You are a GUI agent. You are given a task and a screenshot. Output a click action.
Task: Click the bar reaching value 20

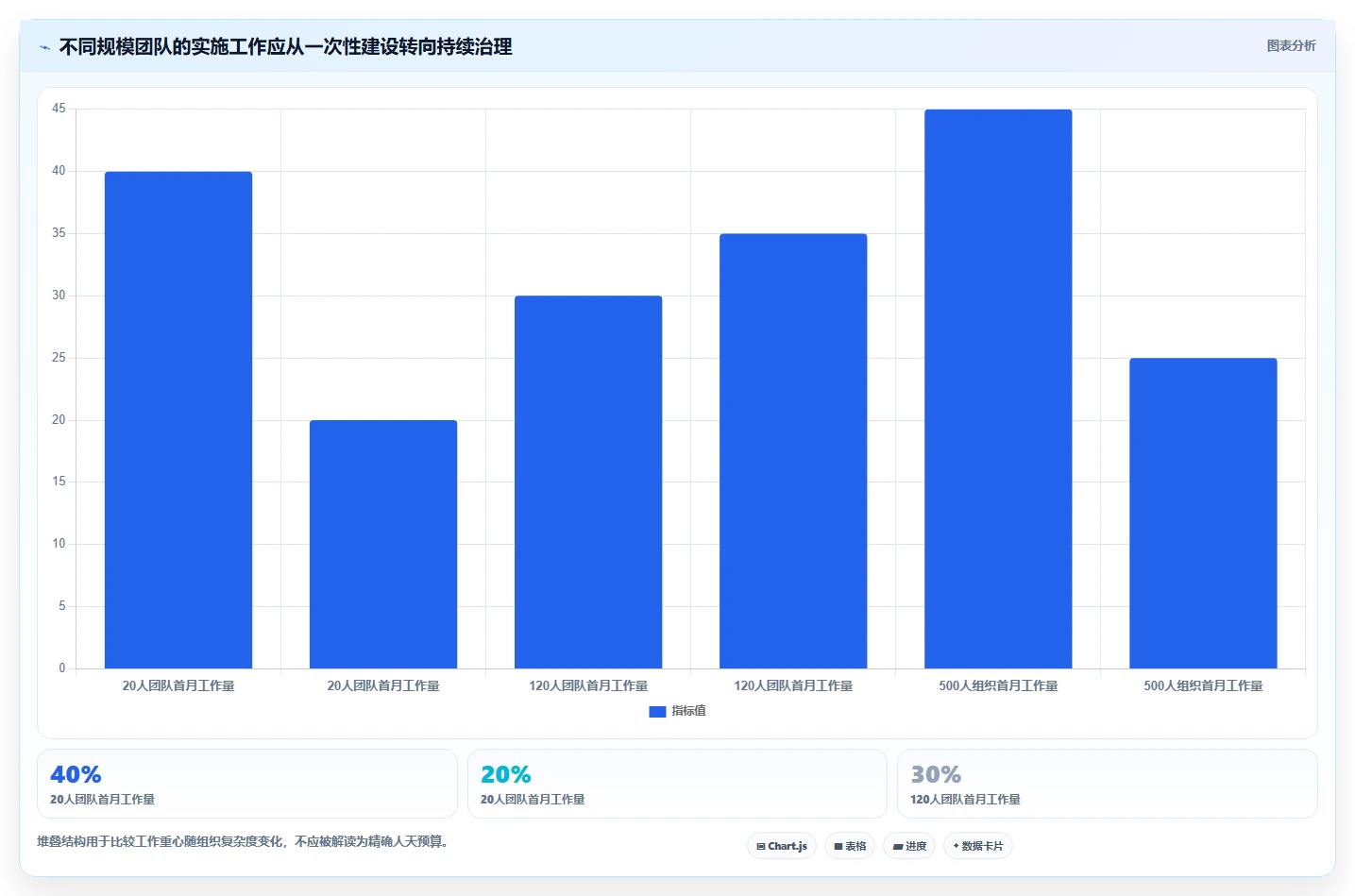click(x=383, y=545)
